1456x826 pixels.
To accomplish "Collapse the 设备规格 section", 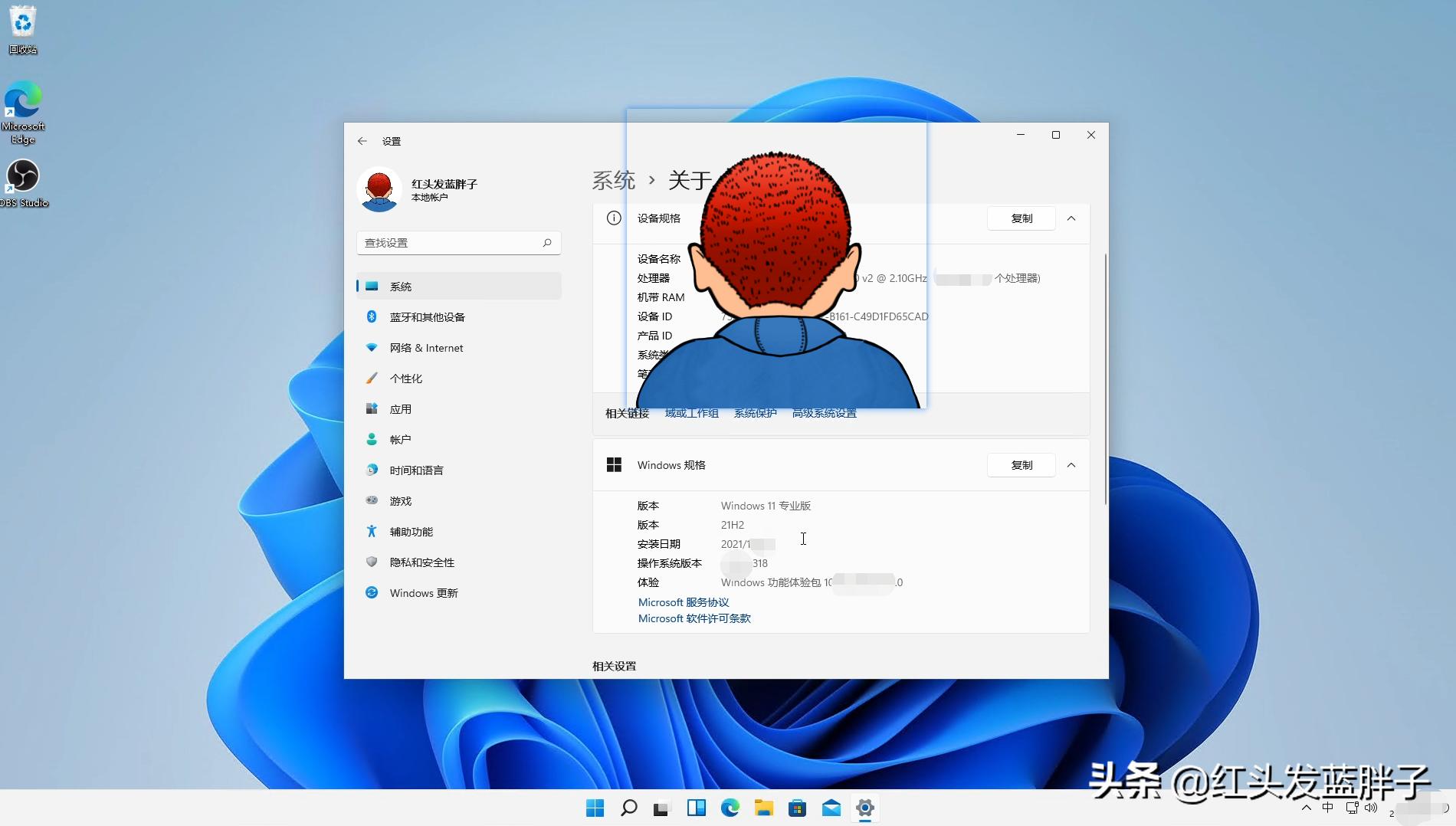I will point(1071,218).
